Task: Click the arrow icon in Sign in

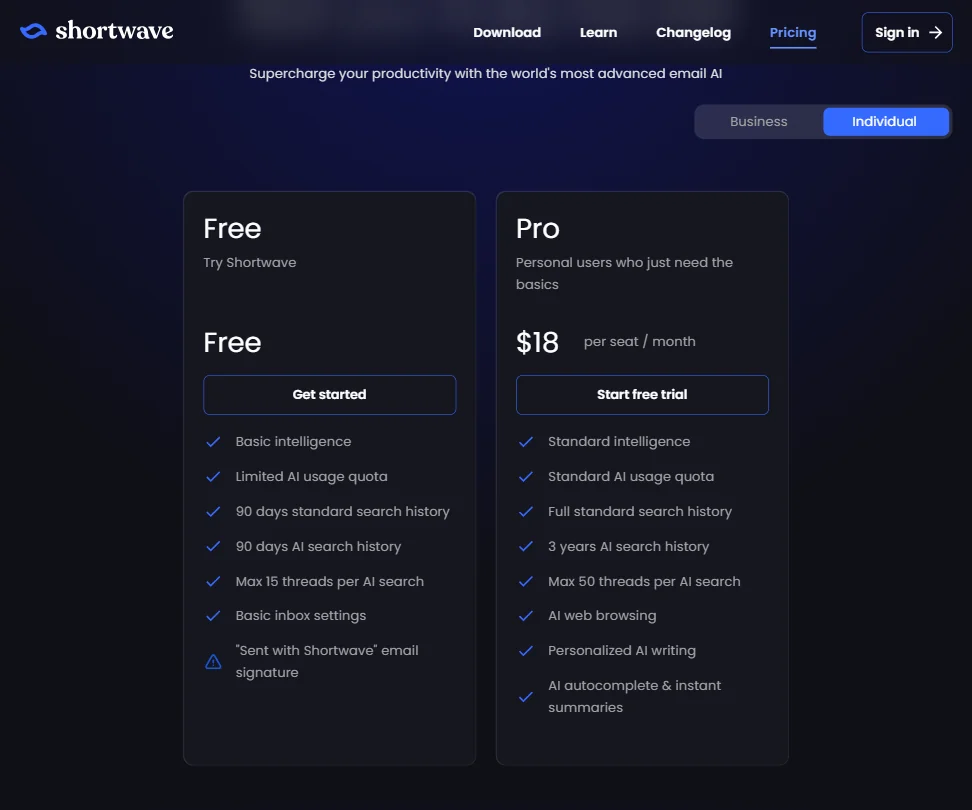Action: [x=935, y=32]
